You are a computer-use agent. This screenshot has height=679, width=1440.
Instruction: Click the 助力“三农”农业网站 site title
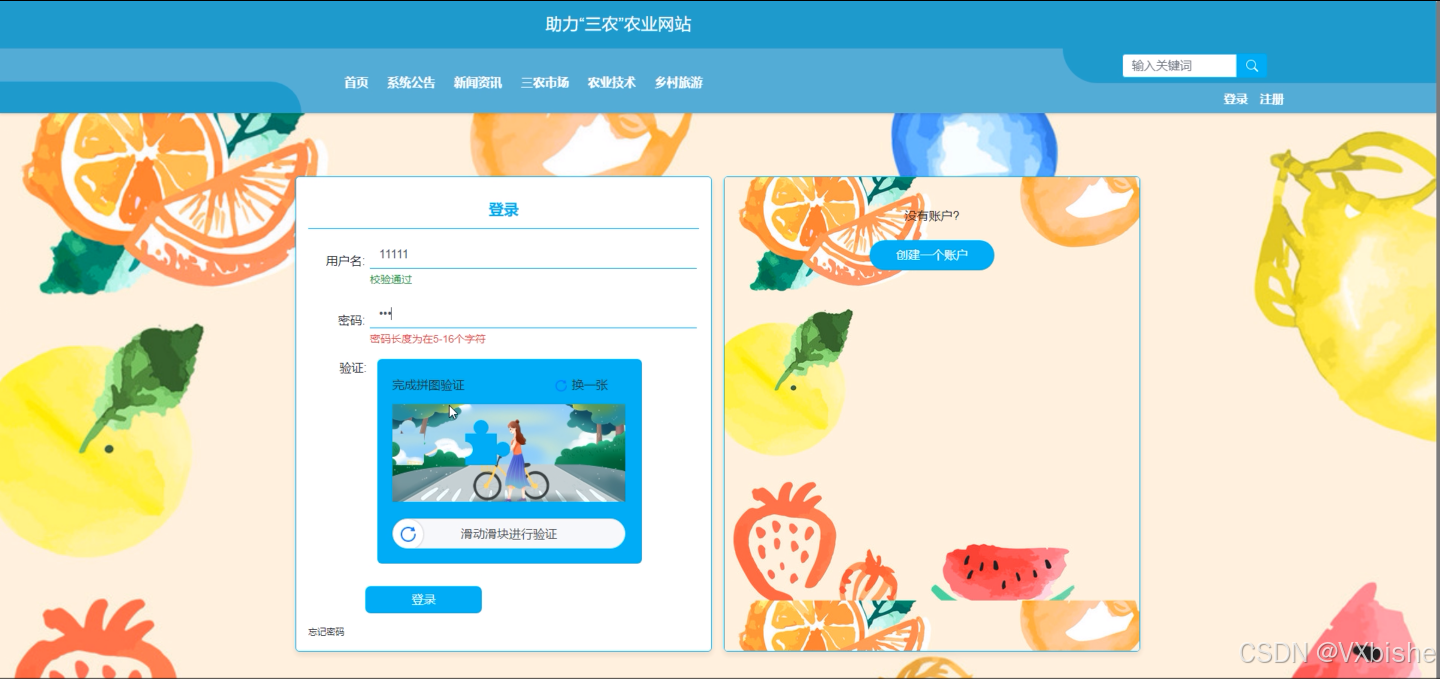pos(618,25)
